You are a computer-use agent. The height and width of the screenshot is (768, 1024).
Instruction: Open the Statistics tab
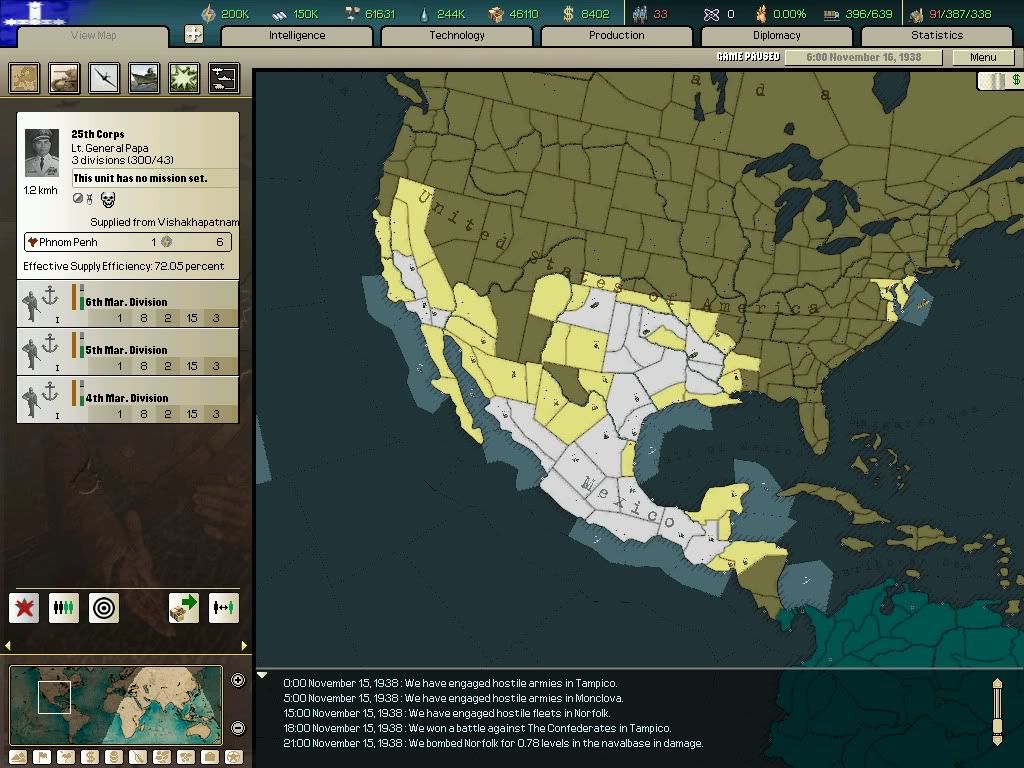coord(937,35)
